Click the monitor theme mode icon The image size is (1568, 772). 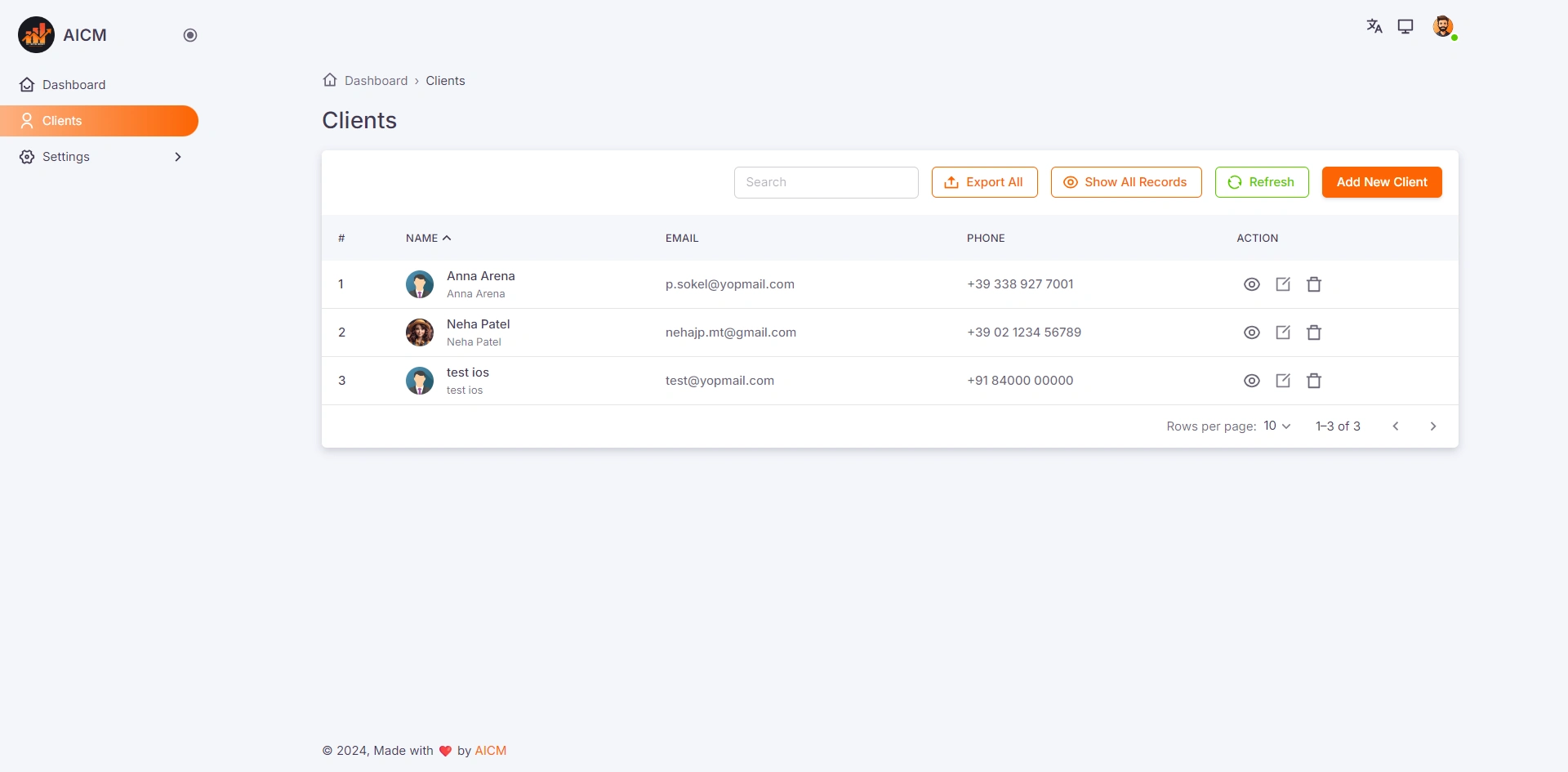[1405, 26]
